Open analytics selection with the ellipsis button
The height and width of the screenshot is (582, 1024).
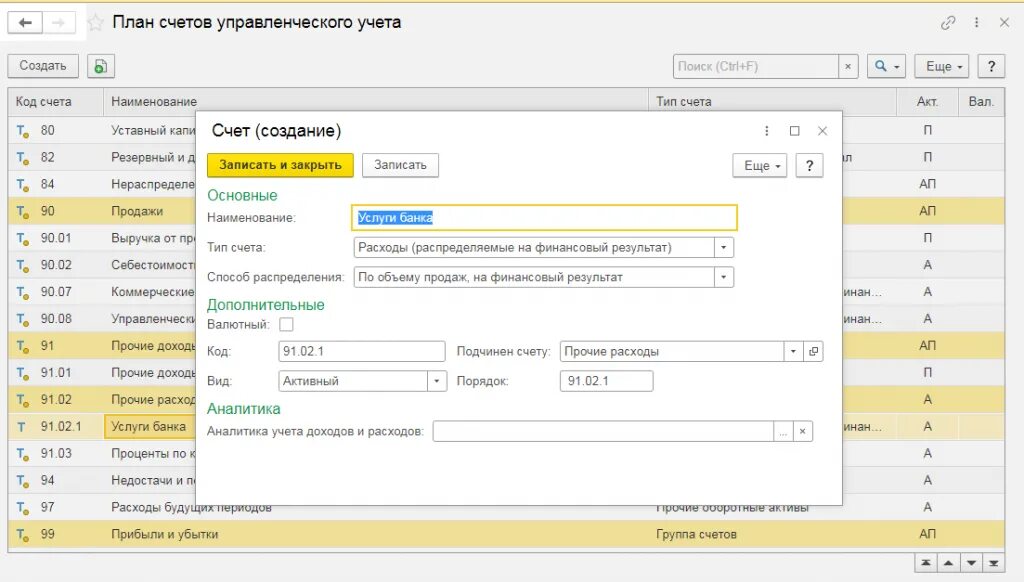click(x=783, y=431)
